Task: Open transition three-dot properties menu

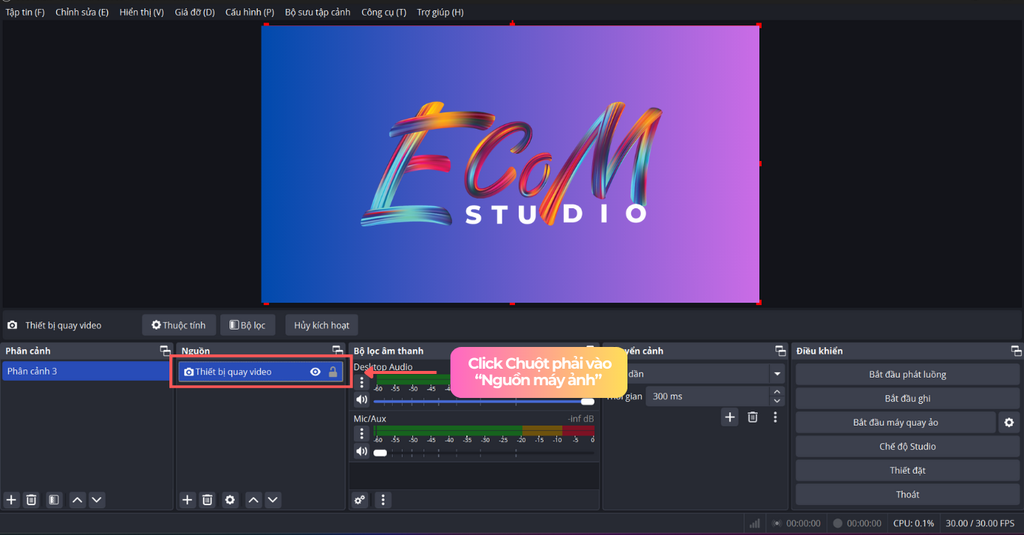Action: pyautogui.click(x=775, y=417)
